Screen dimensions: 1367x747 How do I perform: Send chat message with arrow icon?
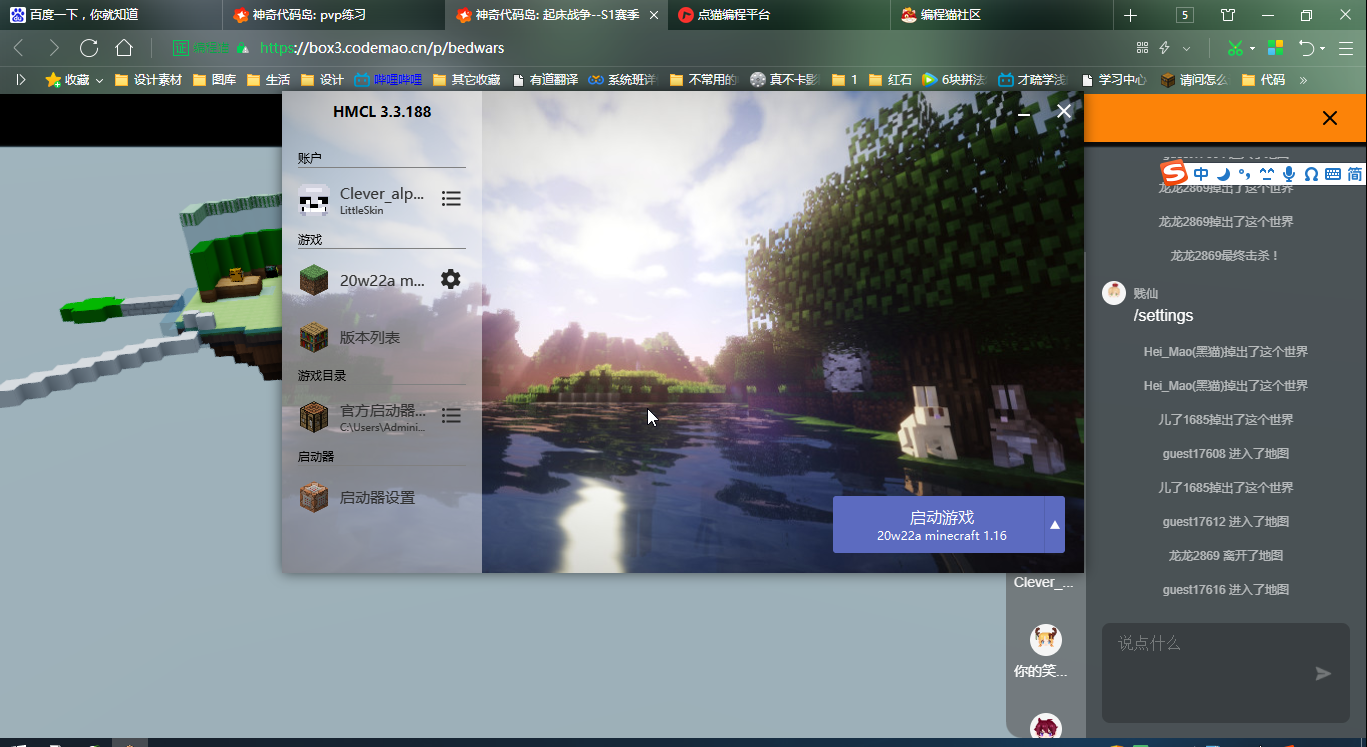click(1323, 673)
